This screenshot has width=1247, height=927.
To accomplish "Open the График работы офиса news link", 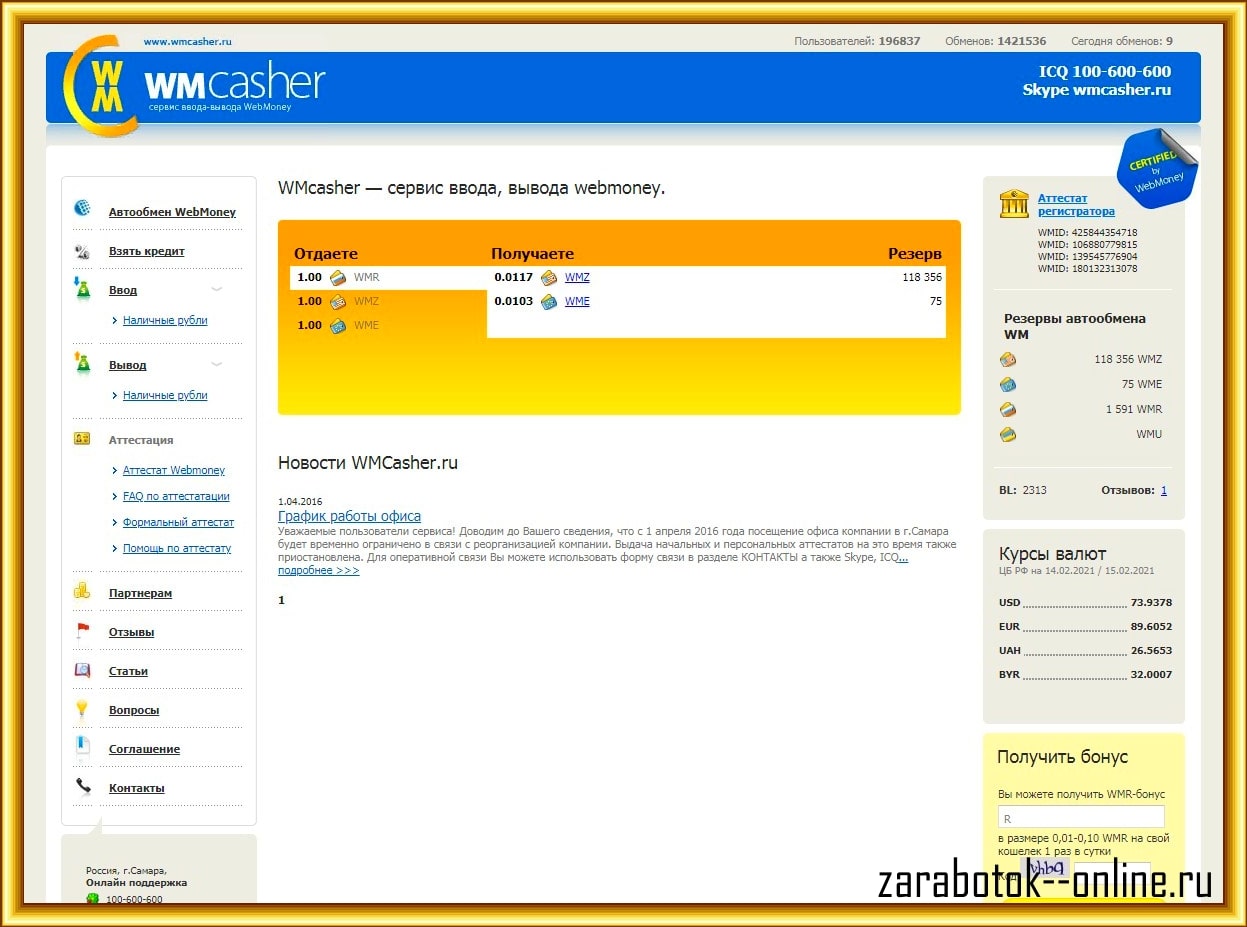I will 349,516.
